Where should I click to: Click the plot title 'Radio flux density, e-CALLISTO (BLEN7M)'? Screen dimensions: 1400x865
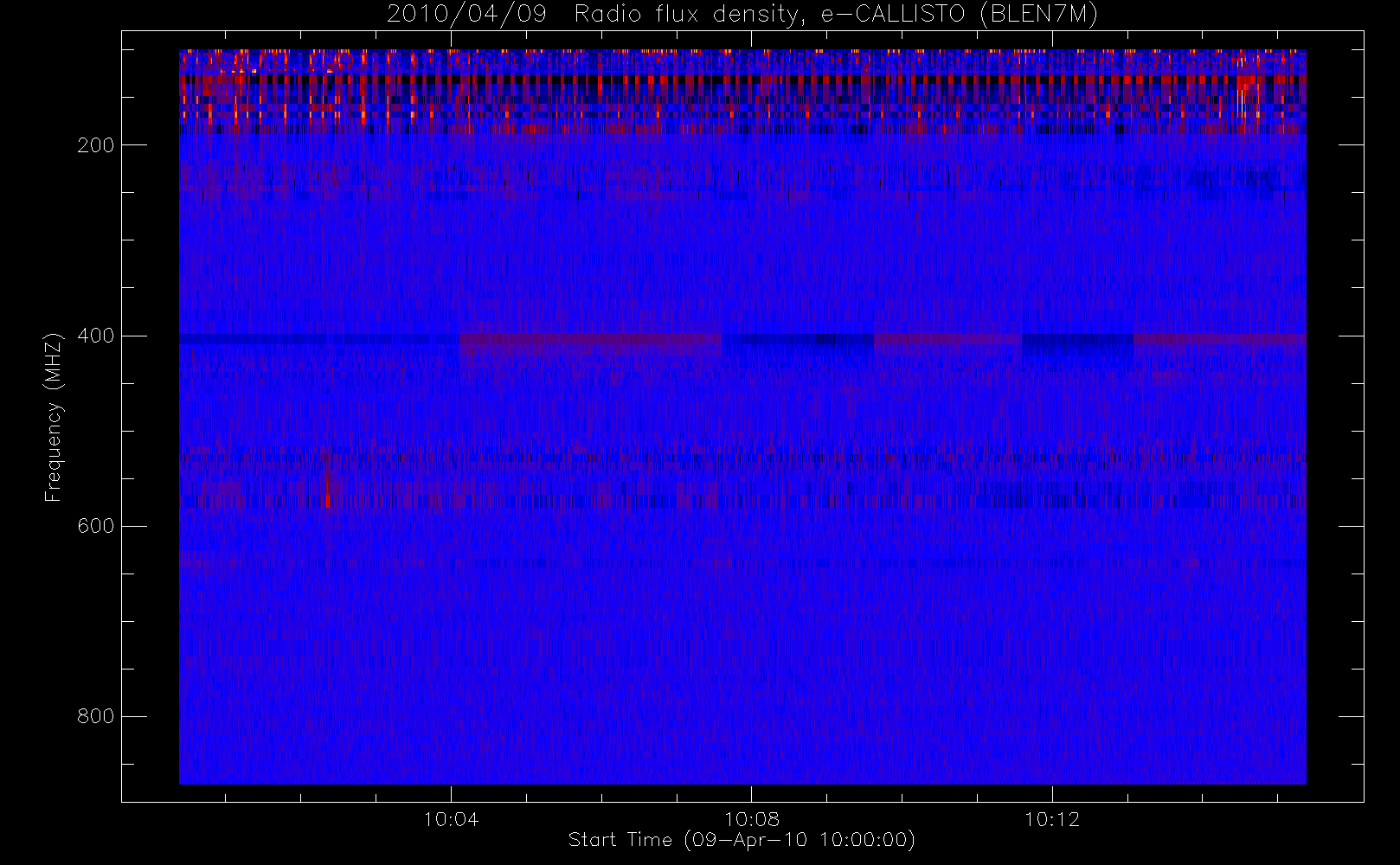836,15
